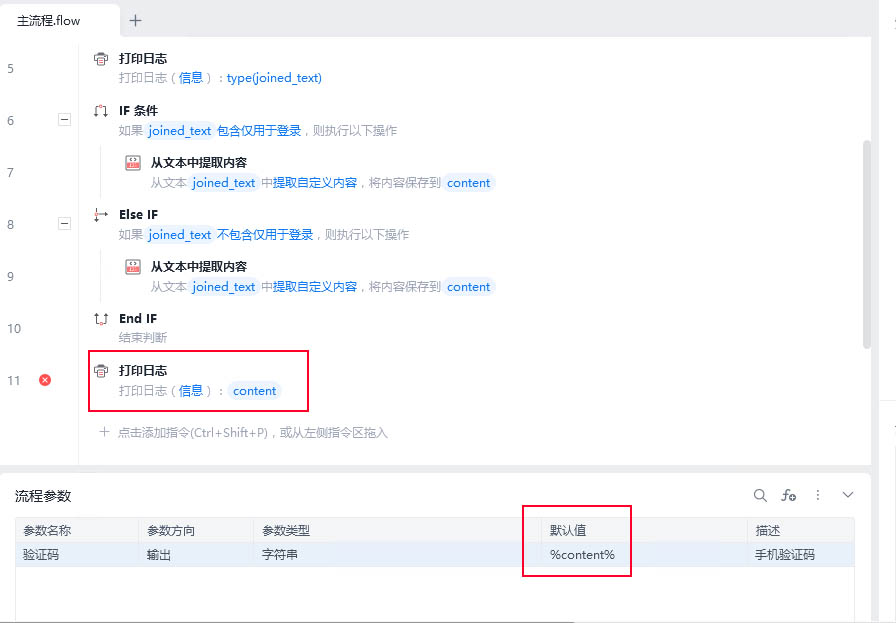
Task: Click the vertical scrollbar of the flow editor
Action: (x=867, y=244)
